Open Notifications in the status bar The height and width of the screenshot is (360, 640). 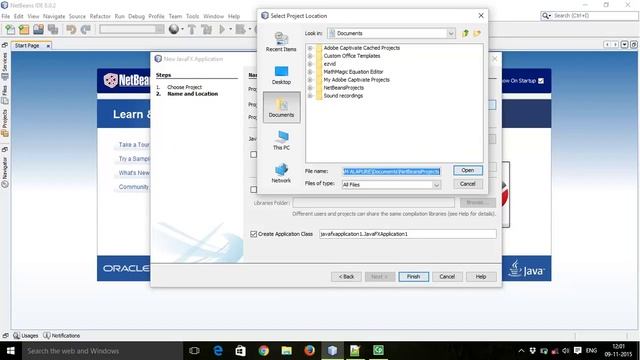[x=62, y=336]
